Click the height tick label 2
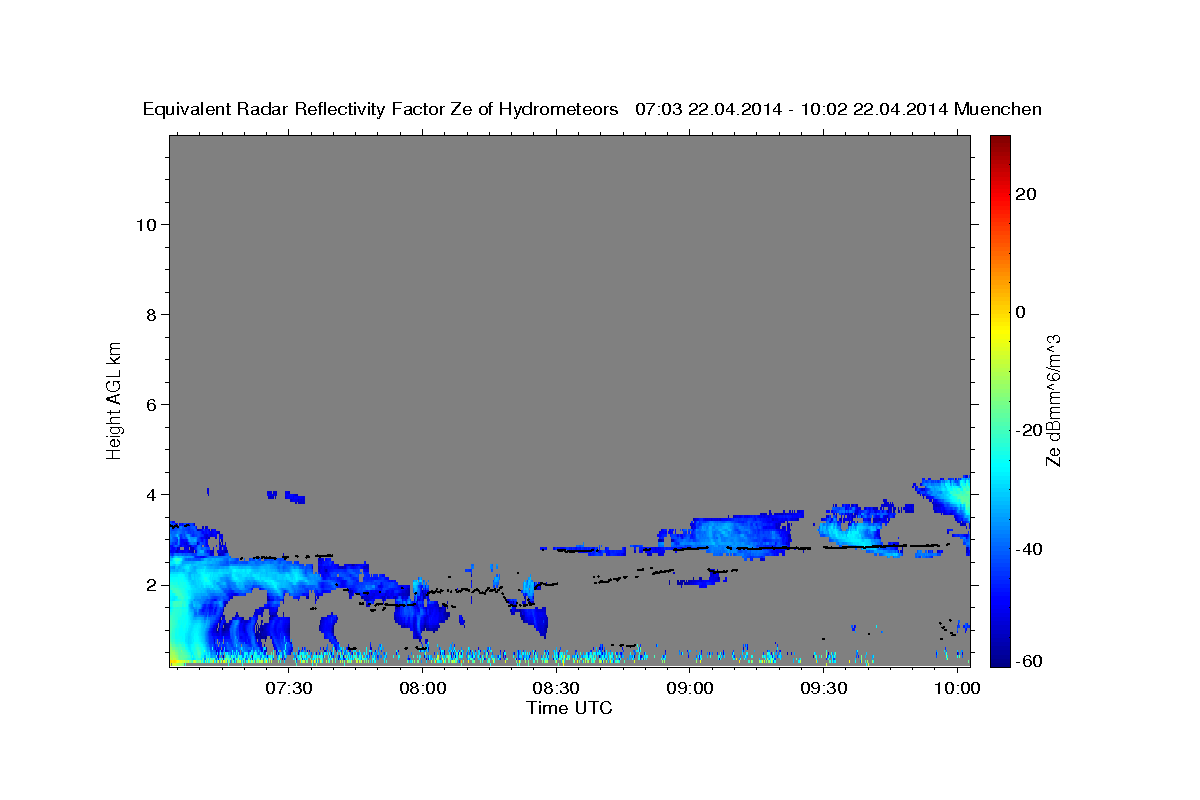Viewport: 1200px width, 800px height. [152, 584]
